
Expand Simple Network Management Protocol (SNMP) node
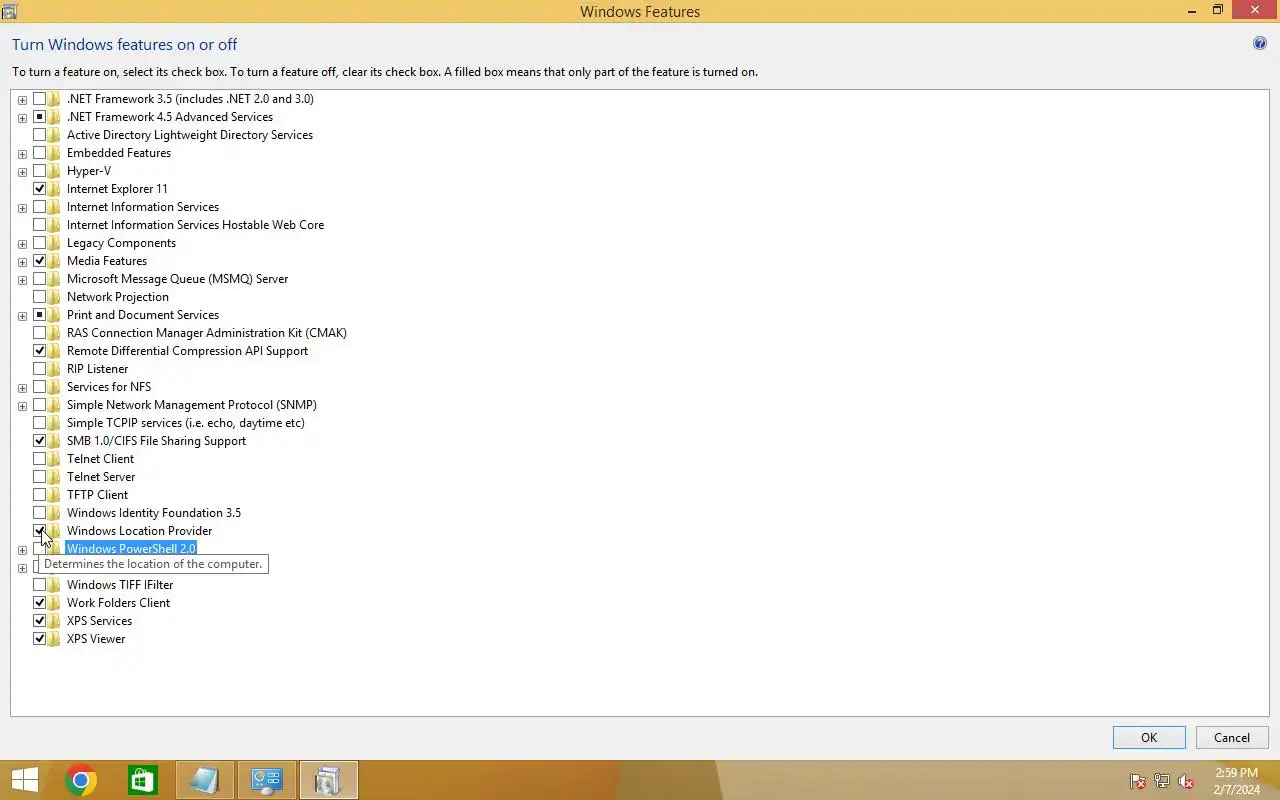coord(22,406)
